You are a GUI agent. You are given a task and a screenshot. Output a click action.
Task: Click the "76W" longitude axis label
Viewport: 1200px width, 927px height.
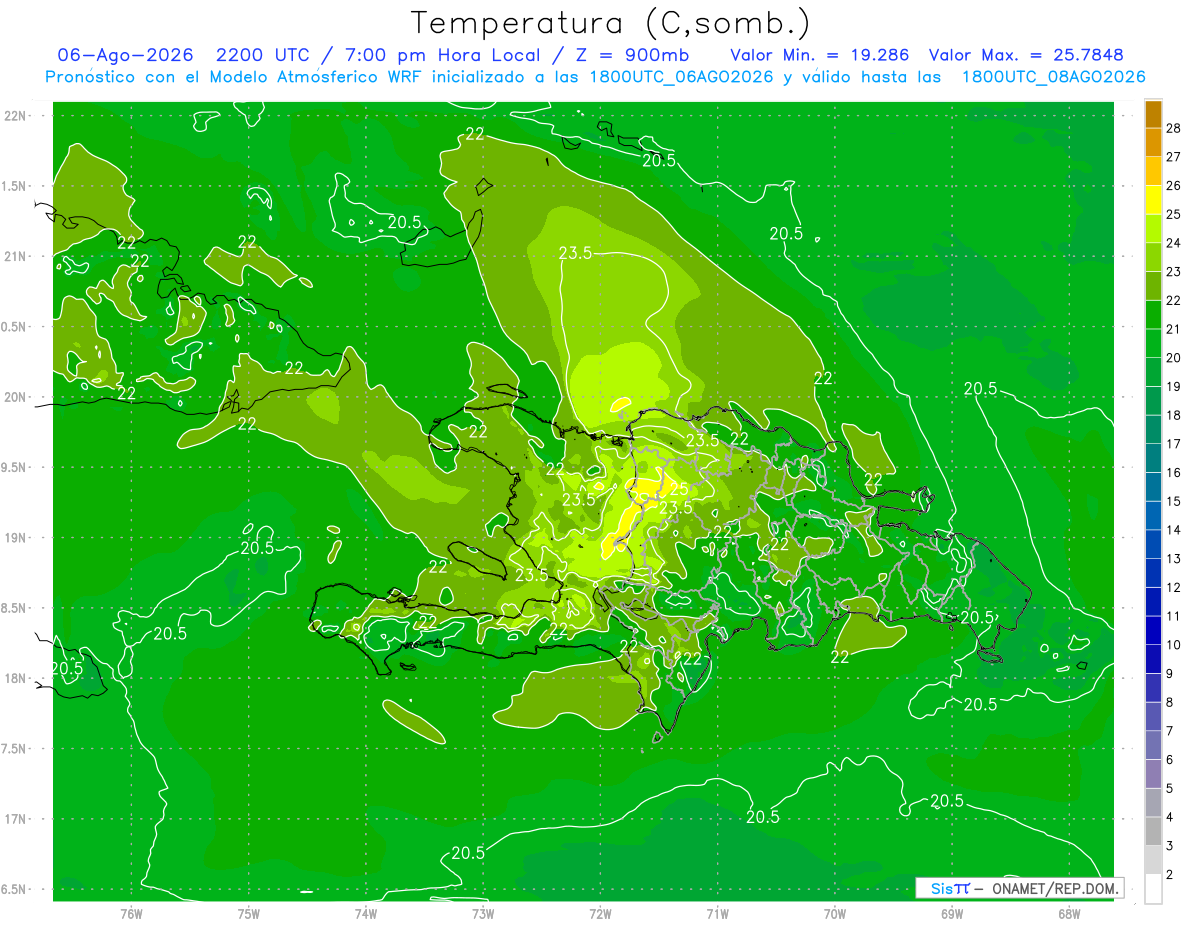pyautogui.click(x=131, y=914)
